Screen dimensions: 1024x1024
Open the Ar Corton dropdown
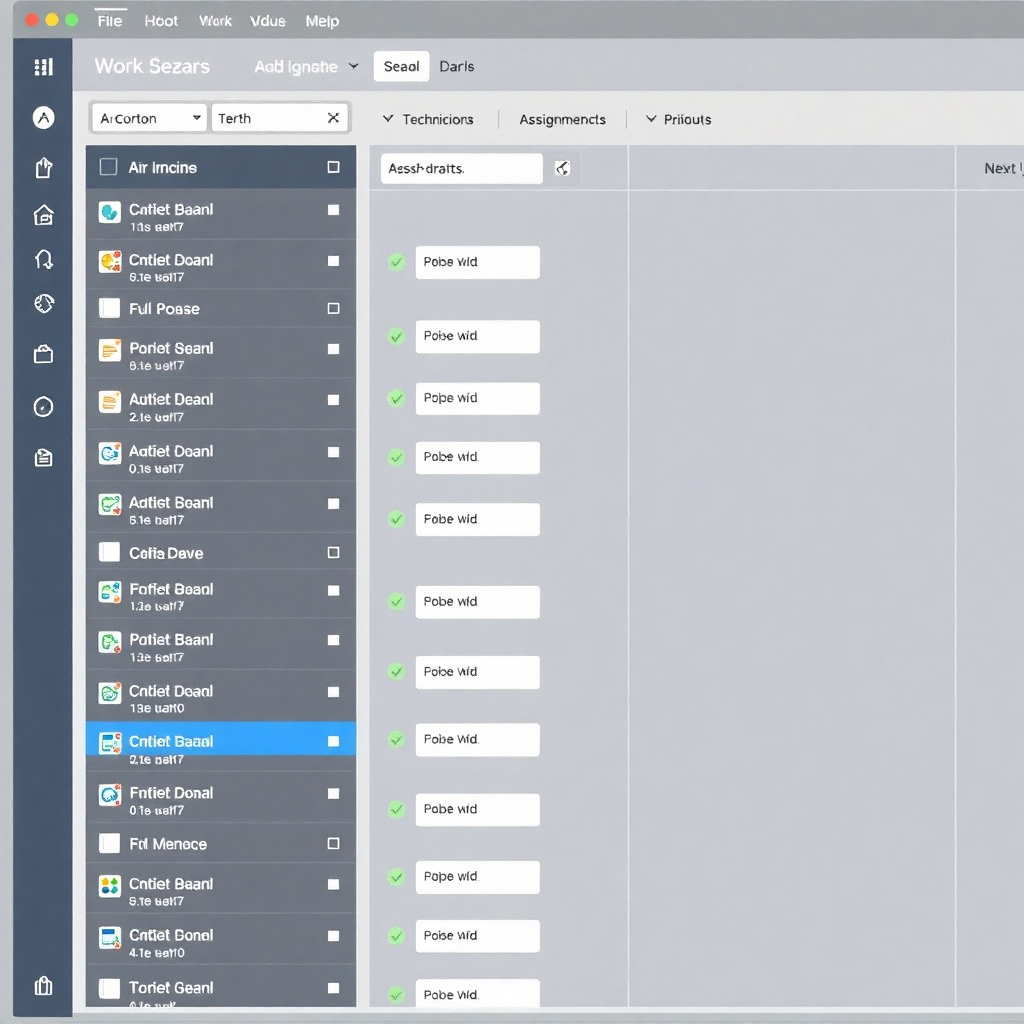pyautogui.click(x=150, y=118)
